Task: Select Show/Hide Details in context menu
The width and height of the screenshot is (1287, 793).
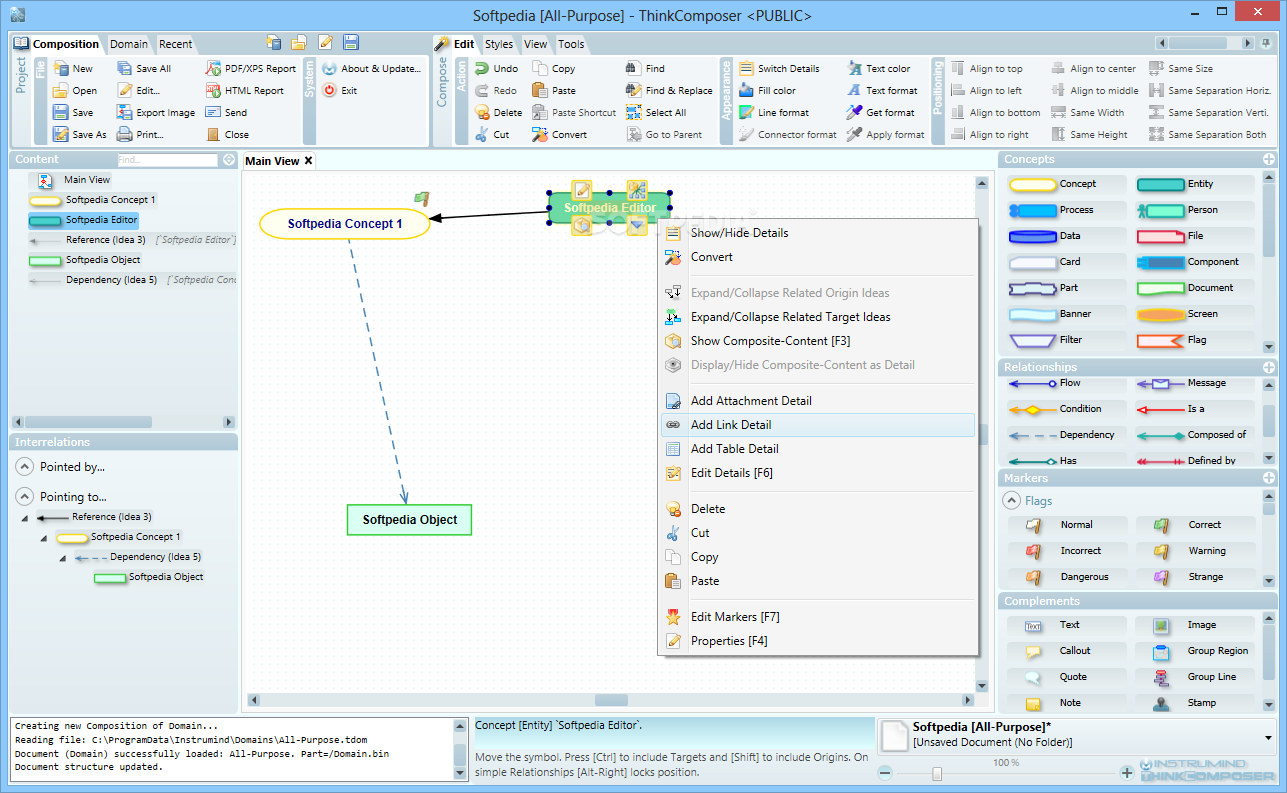Action: pyautogui.click(x=816, y=233)
